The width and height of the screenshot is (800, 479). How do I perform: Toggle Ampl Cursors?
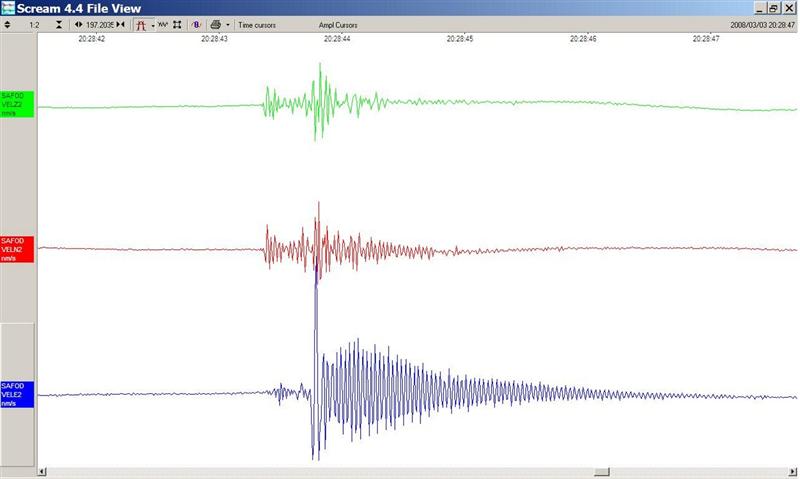(338, 24)
